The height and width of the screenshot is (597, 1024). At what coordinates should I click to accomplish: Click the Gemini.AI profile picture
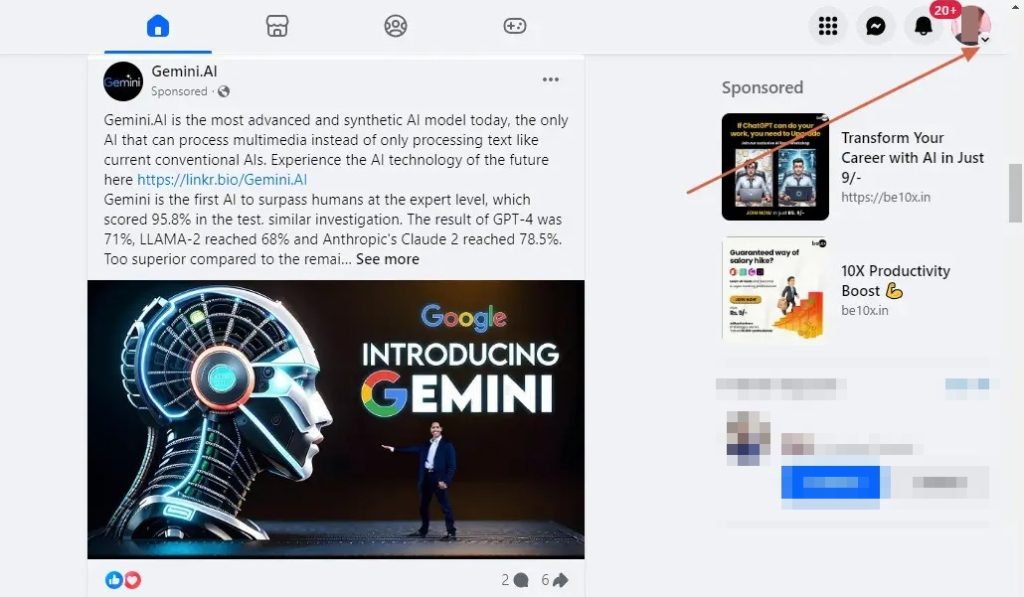coord(123,82)
